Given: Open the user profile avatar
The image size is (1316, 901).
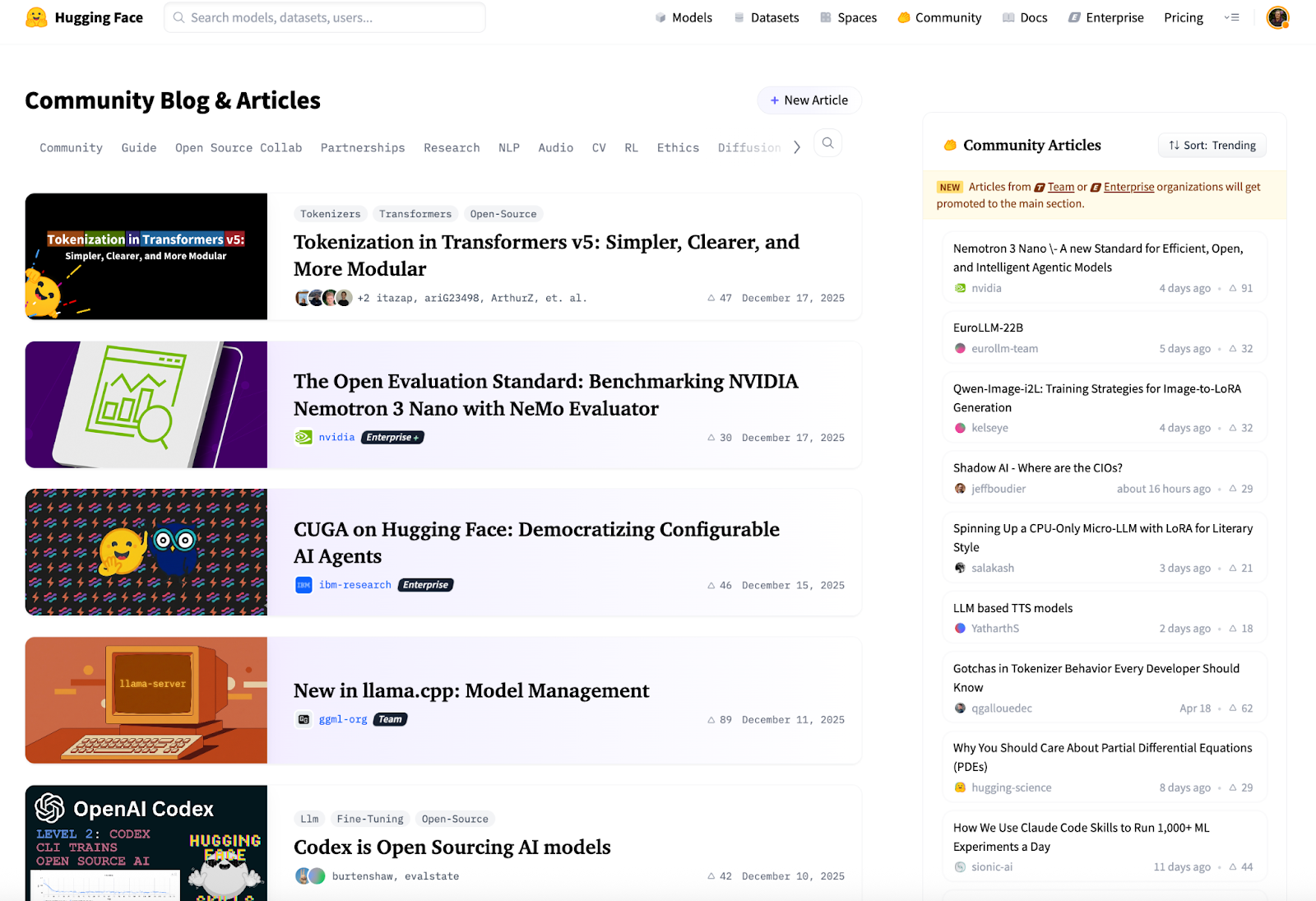Looking at the screenshot, I should point(1277,17).
